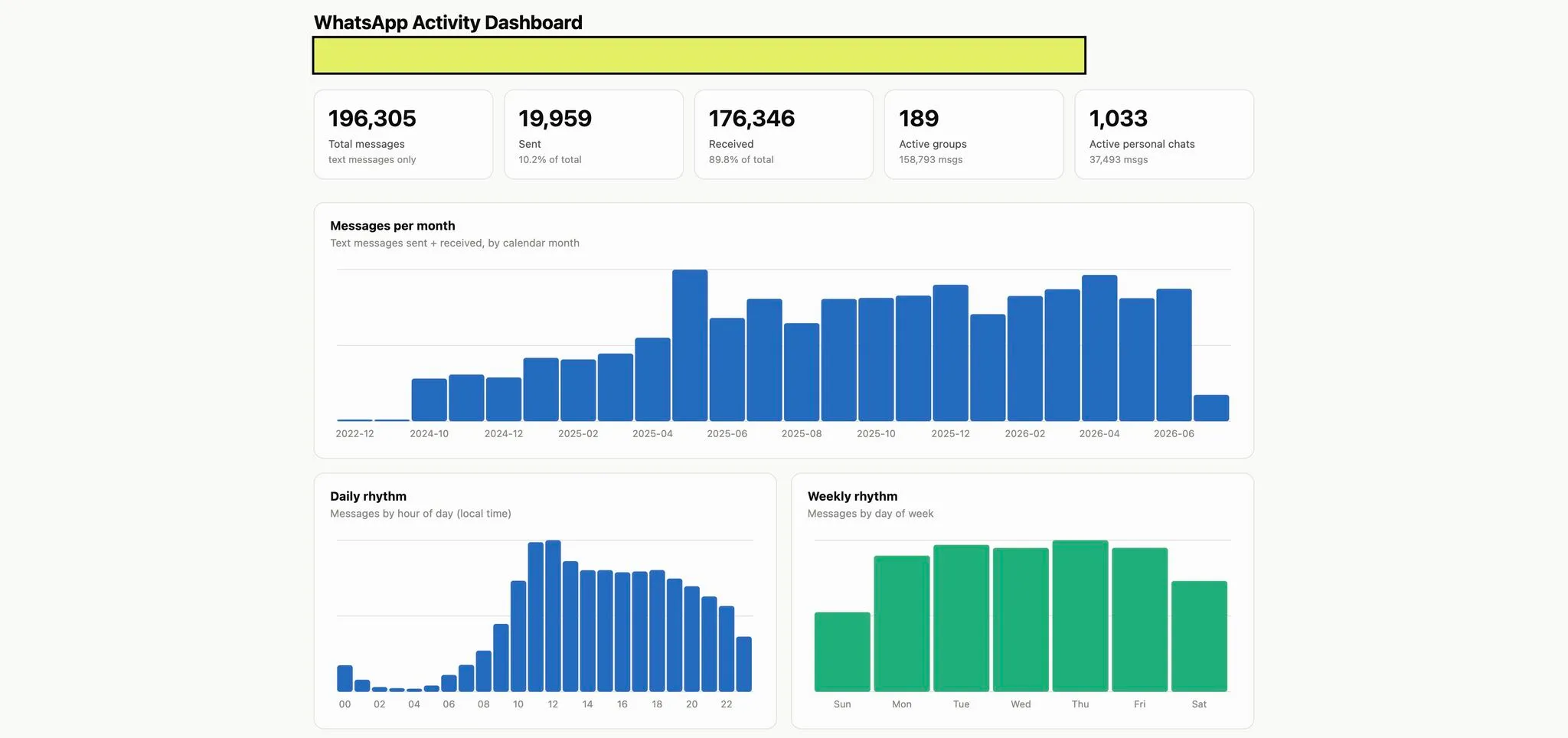The height and width of the screenshot is (738, 1568).
Task: Click the hour 22 bar in Daily rhythm
Action: [x=727, y=649]
